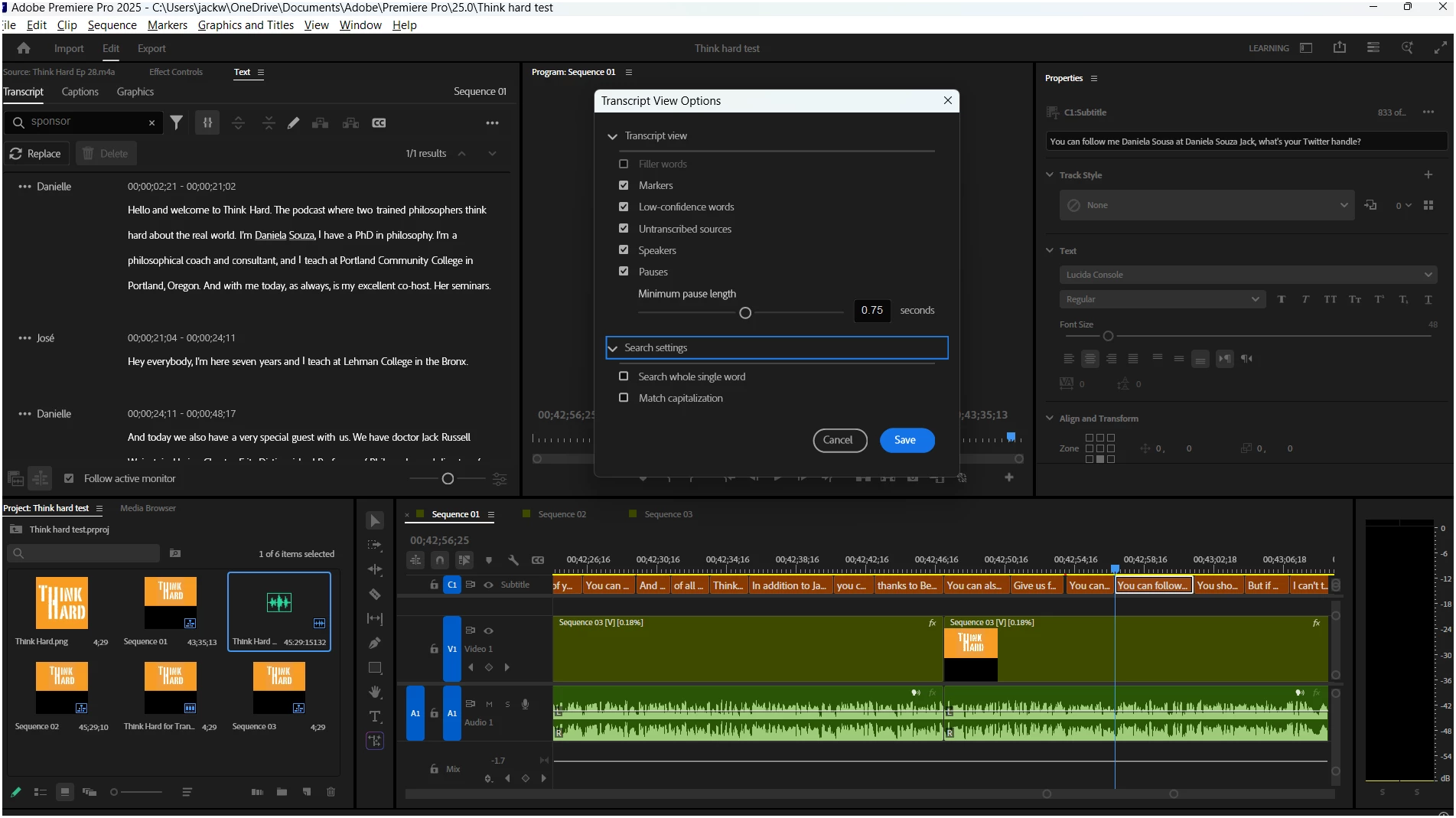Open the Lucida Console font dropdown

tap(1248, 275)
